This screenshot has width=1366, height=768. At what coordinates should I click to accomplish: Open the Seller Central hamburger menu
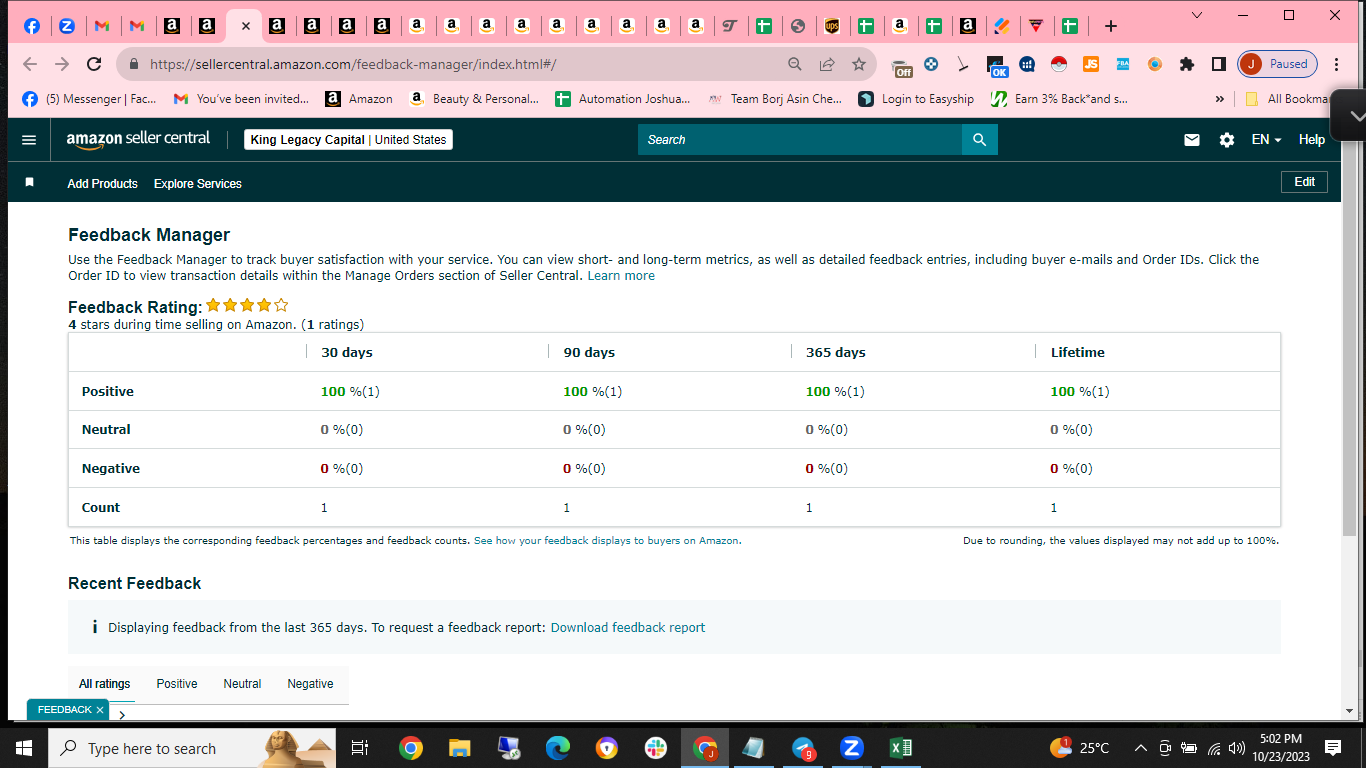[x=29, y=140]
